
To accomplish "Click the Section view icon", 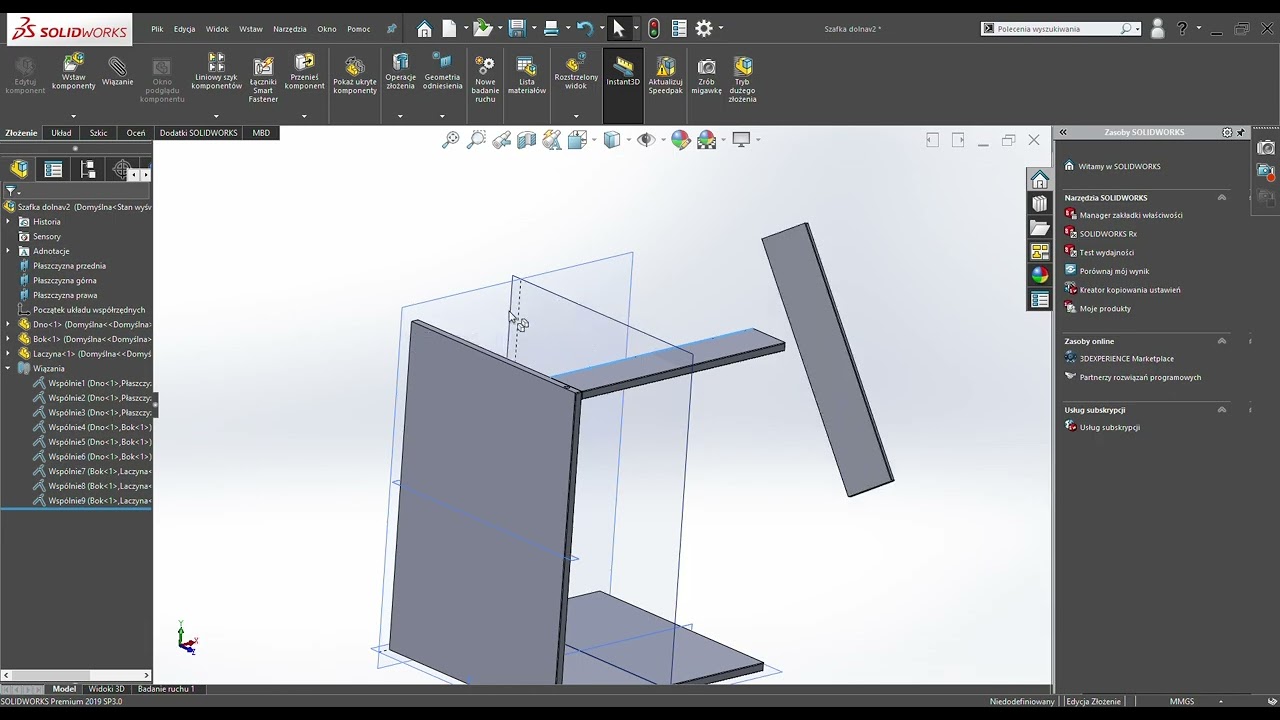I will pos(526,140).
